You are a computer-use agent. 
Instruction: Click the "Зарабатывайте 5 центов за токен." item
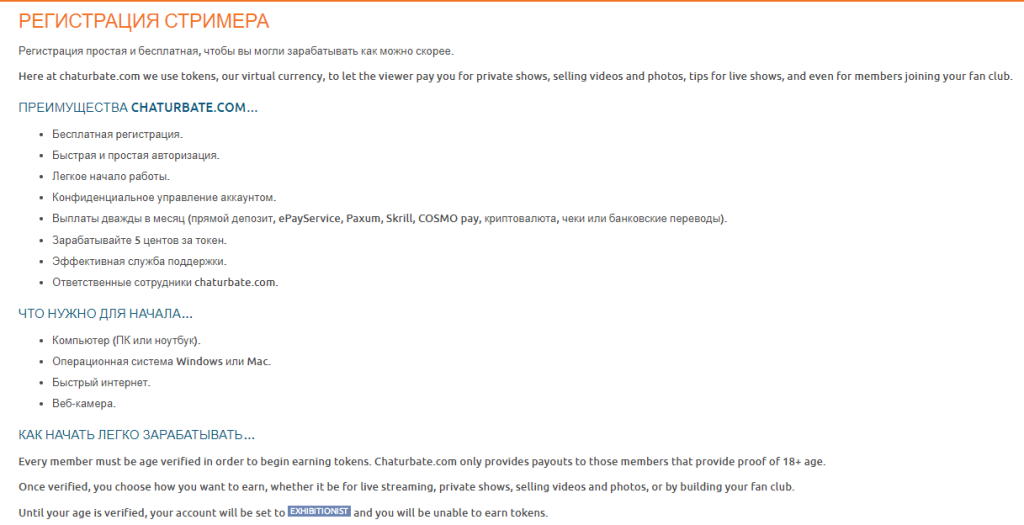point(139,240)
